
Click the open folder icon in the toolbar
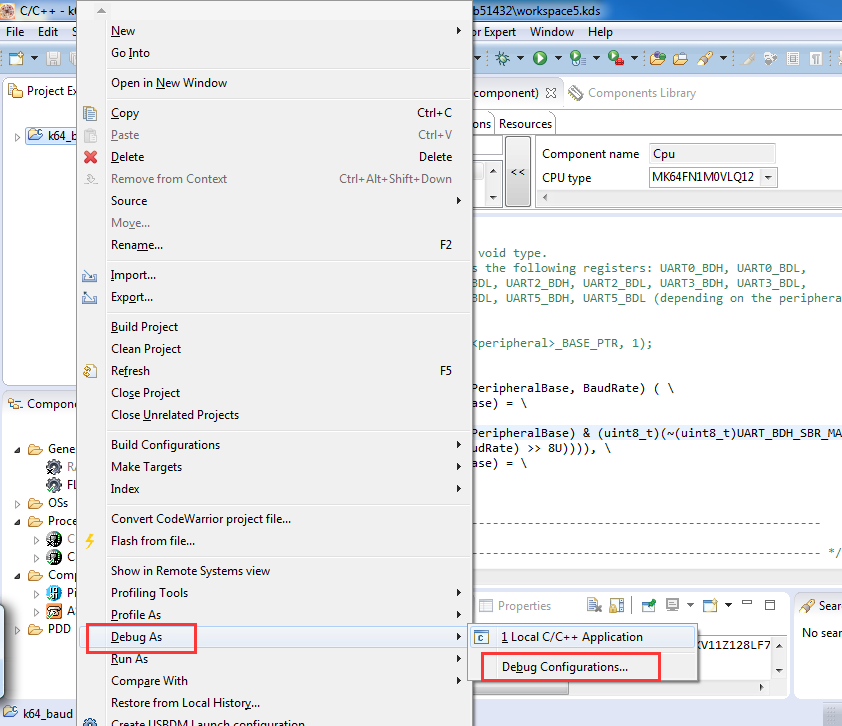click(680, 58)
